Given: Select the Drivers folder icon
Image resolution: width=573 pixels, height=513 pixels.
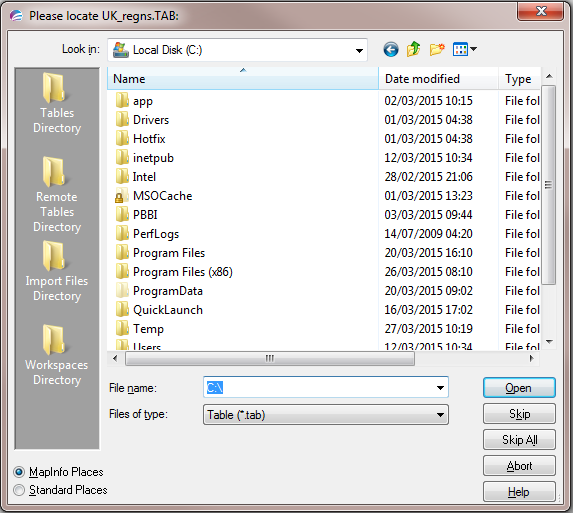Looking at the screenshot, I should click(x=122, y=119).
